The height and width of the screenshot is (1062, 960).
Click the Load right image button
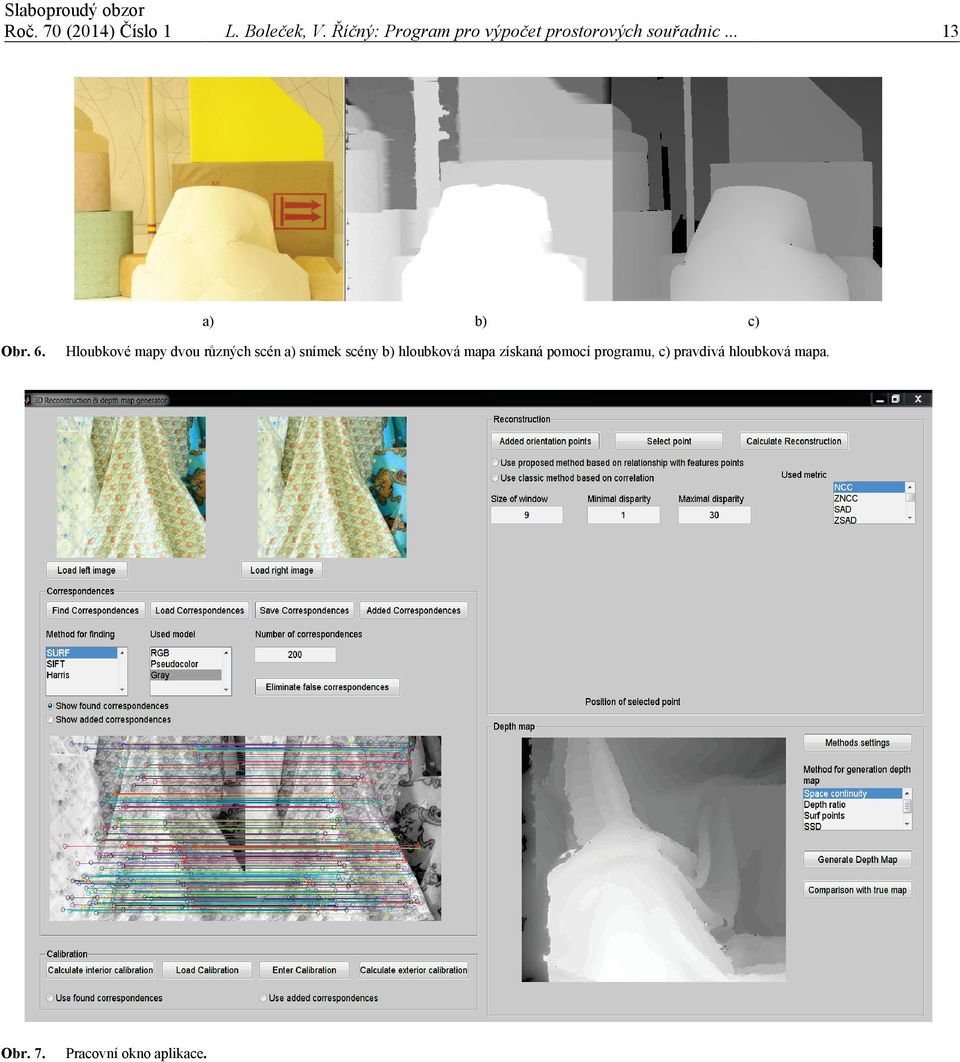click(282, 570)
